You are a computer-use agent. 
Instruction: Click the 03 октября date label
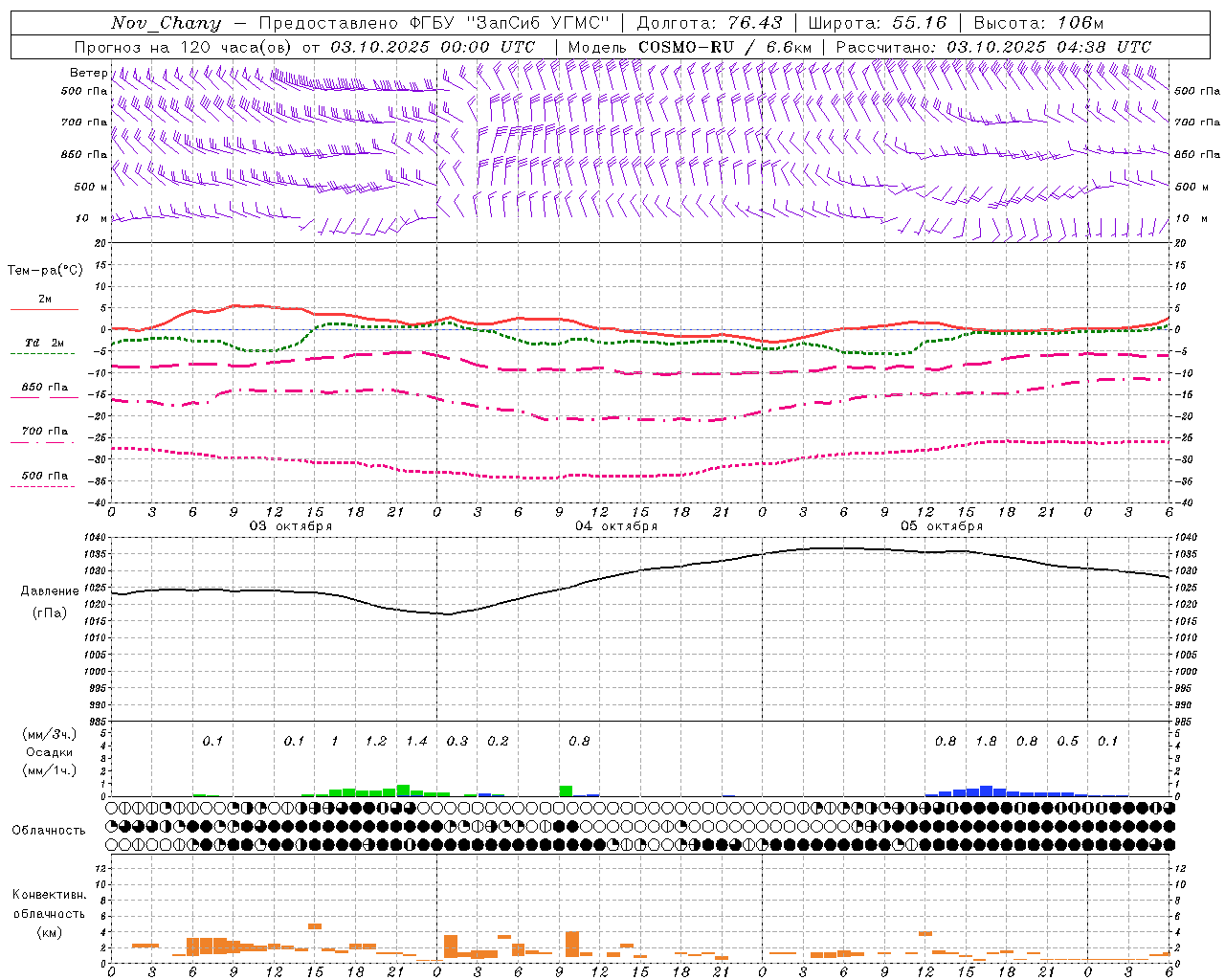coord(291,526)
